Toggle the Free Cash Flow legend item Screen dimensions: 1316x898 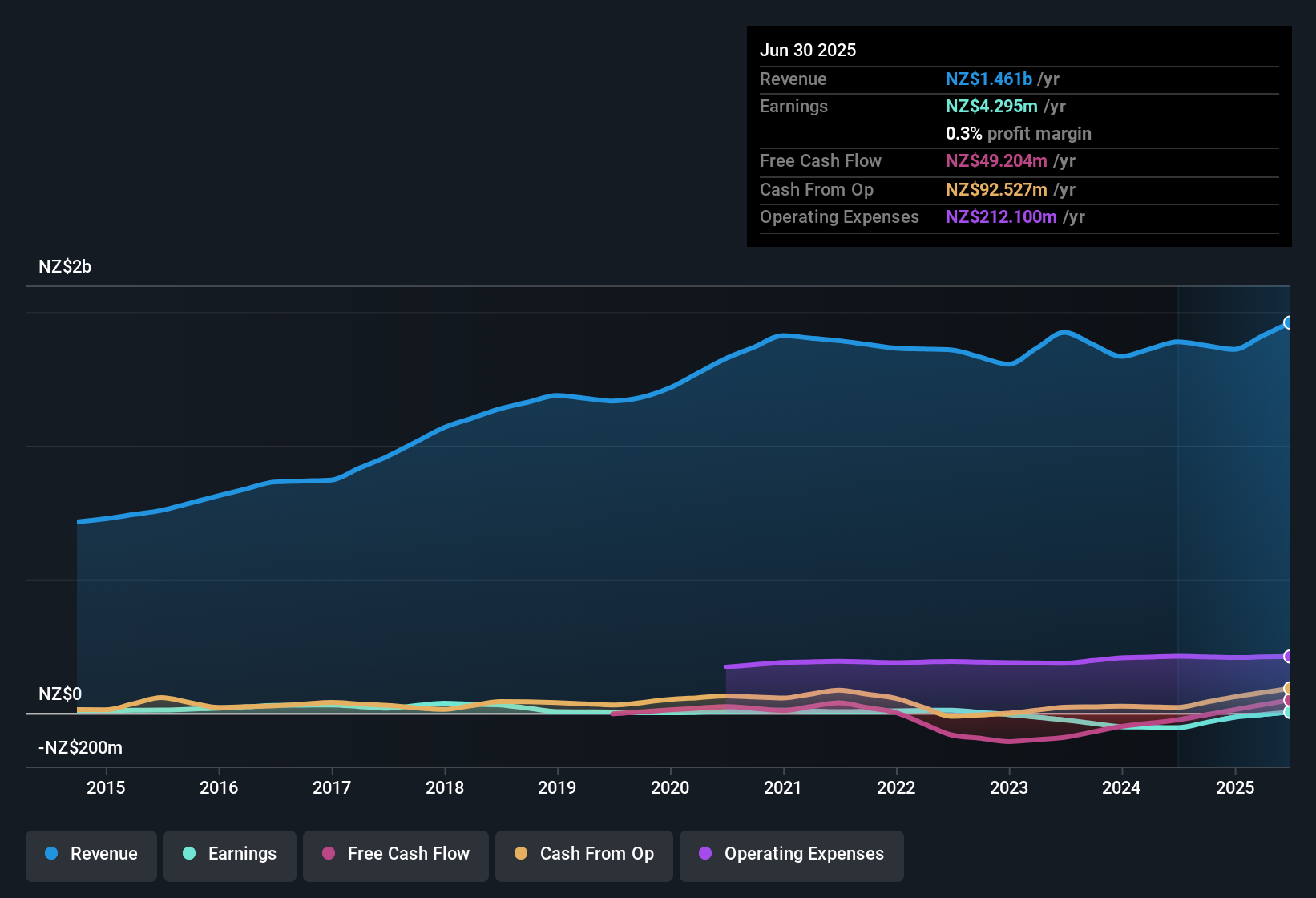pos(396,854)
